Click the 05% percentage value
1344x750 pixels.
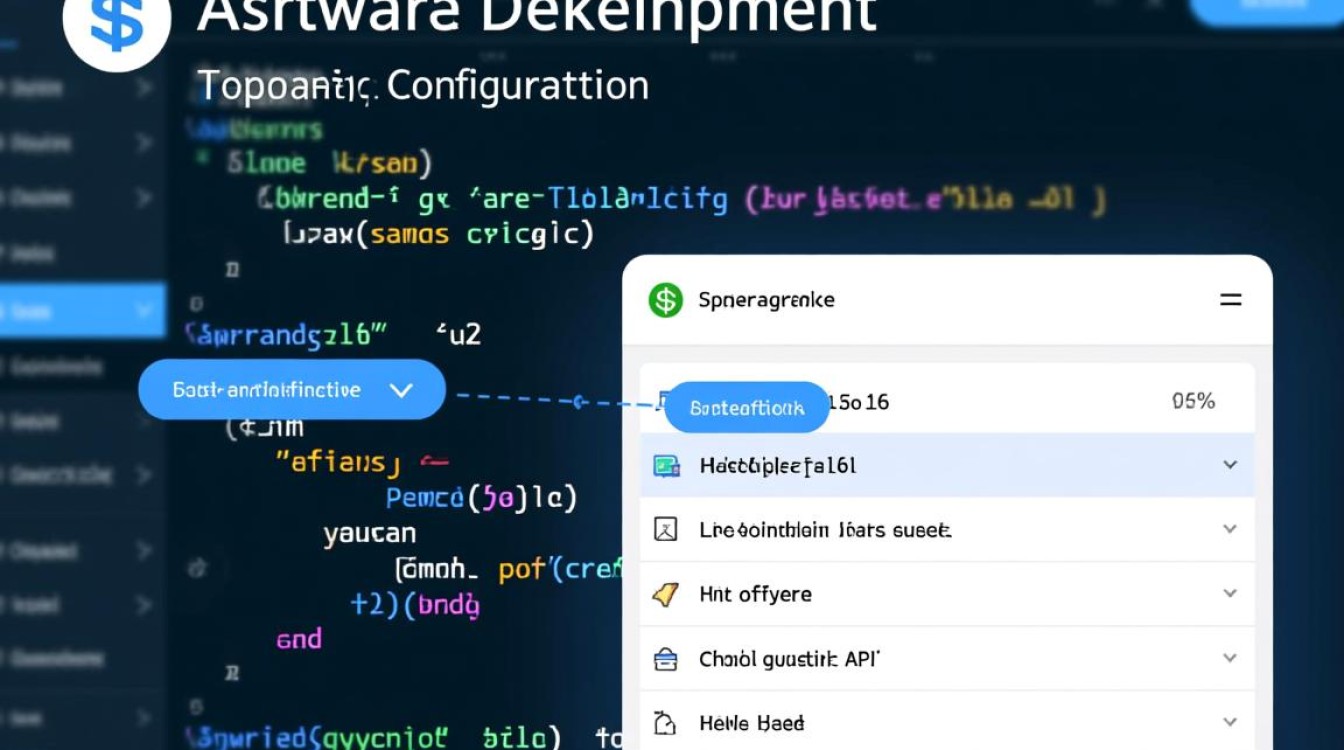[1192, 402]
